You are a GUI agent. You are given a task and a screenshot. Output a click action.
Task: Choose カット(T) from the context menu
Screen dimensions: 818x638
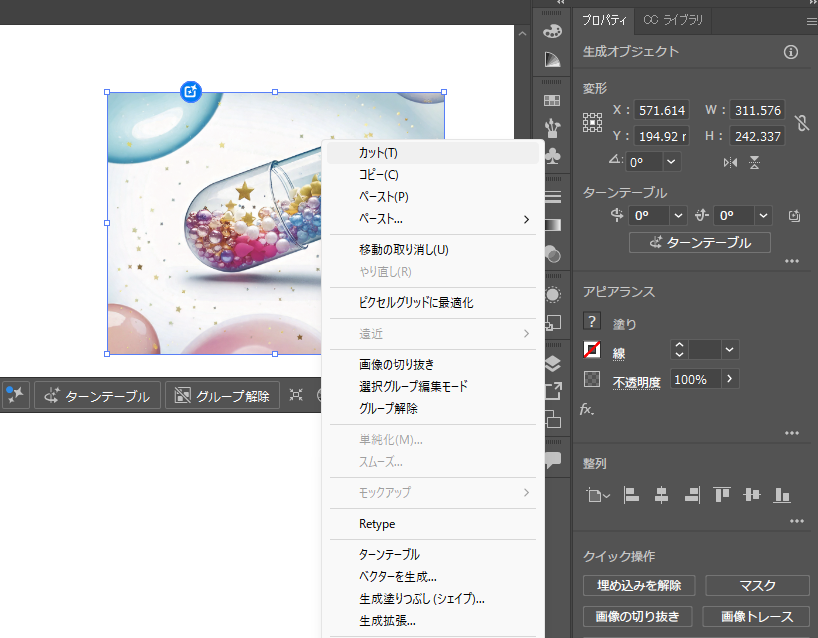click(x=378, y=153)
